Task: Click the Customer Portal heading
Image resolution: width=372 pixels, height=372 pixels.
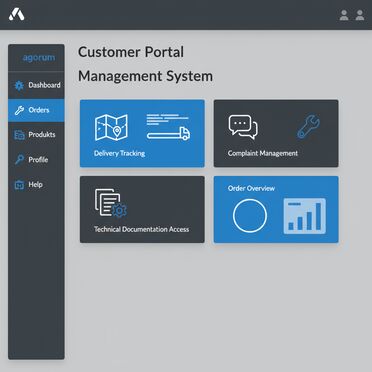Action: [x=131, y=52]
